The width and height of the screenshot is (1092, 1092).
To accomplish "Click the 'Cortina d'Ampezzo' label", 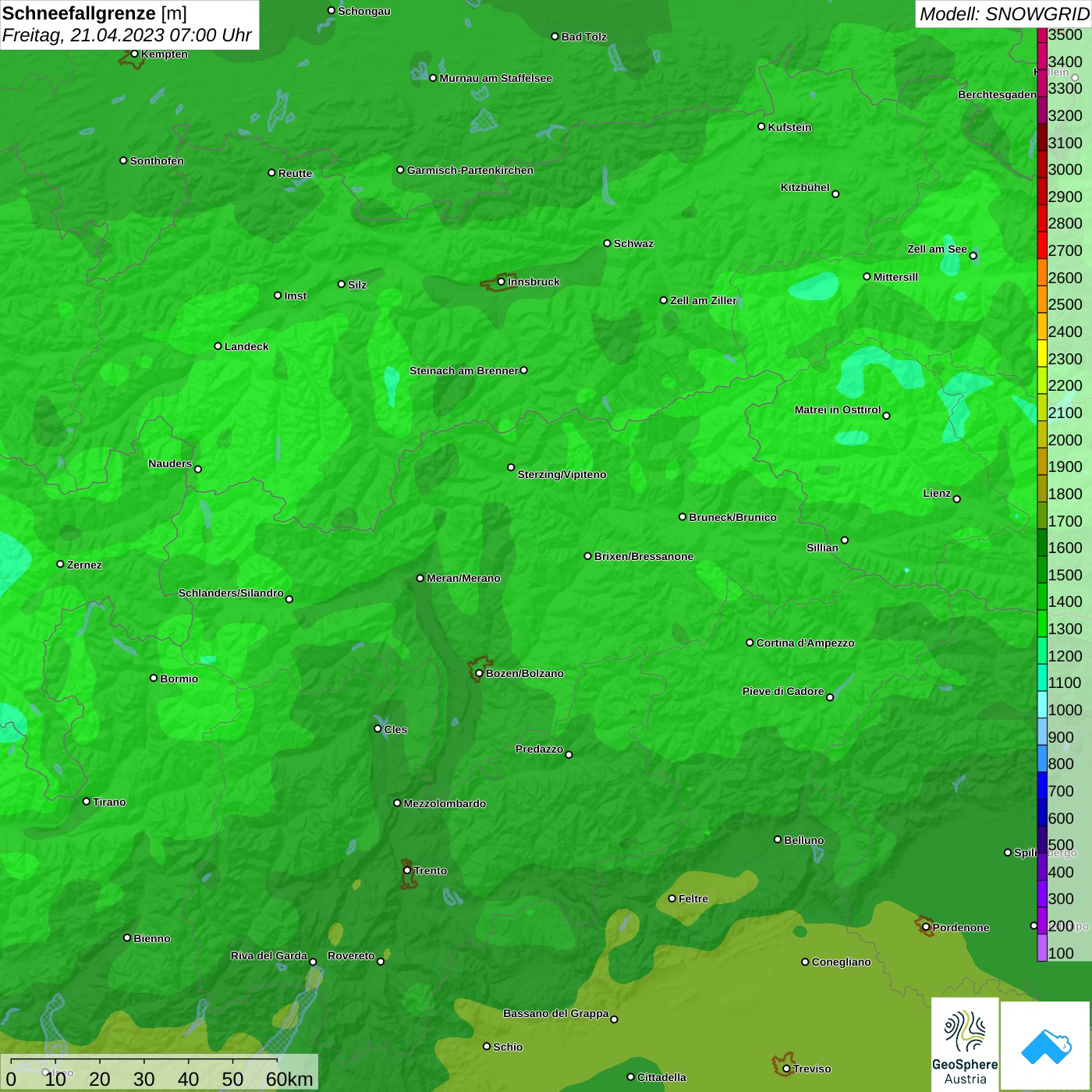I will pyautogui.click(x=805, y=643).
